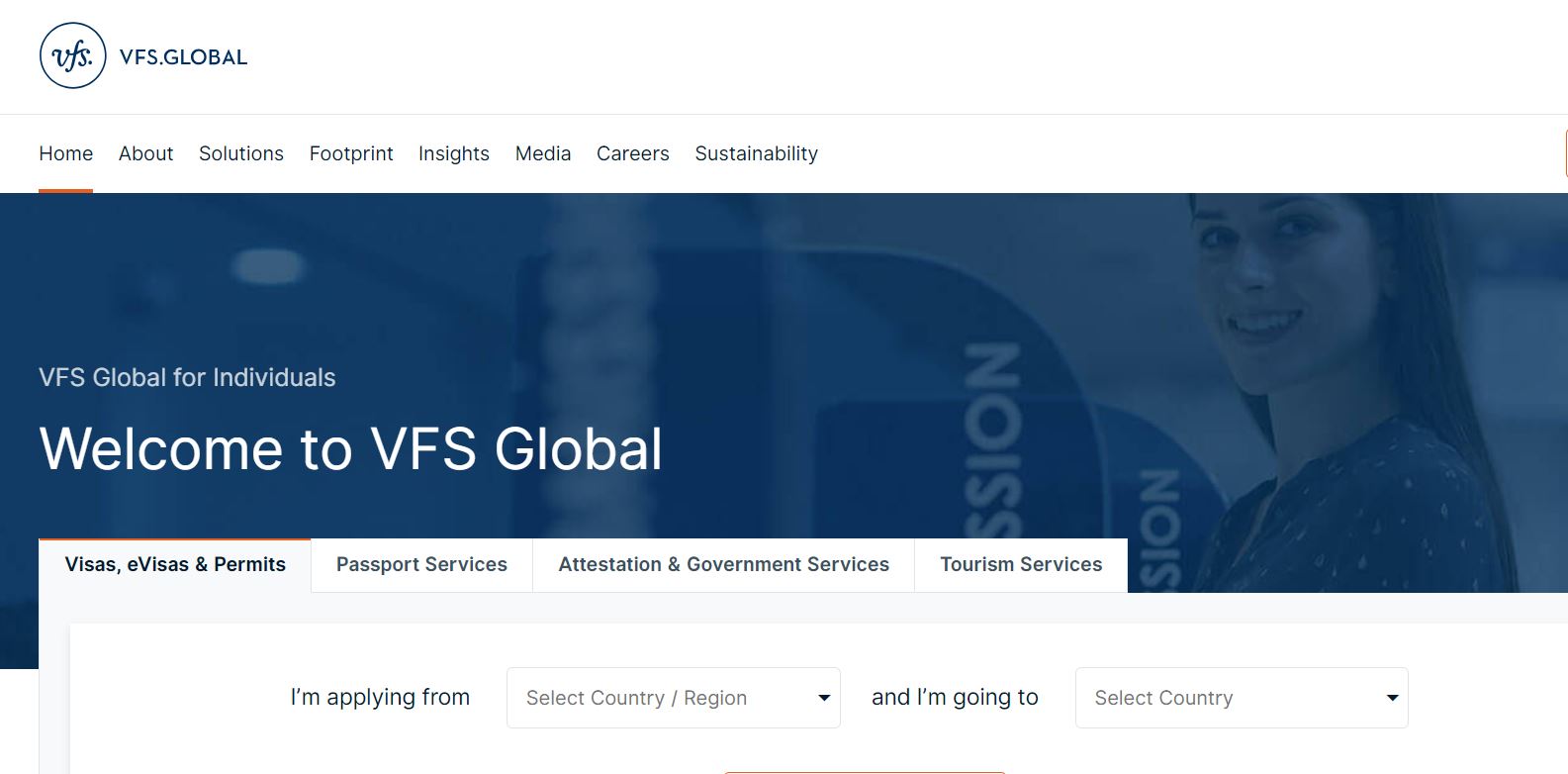Viewport: 1568px width, 774px height.
Task: Open the Home menu item
Action: [65, 153]
